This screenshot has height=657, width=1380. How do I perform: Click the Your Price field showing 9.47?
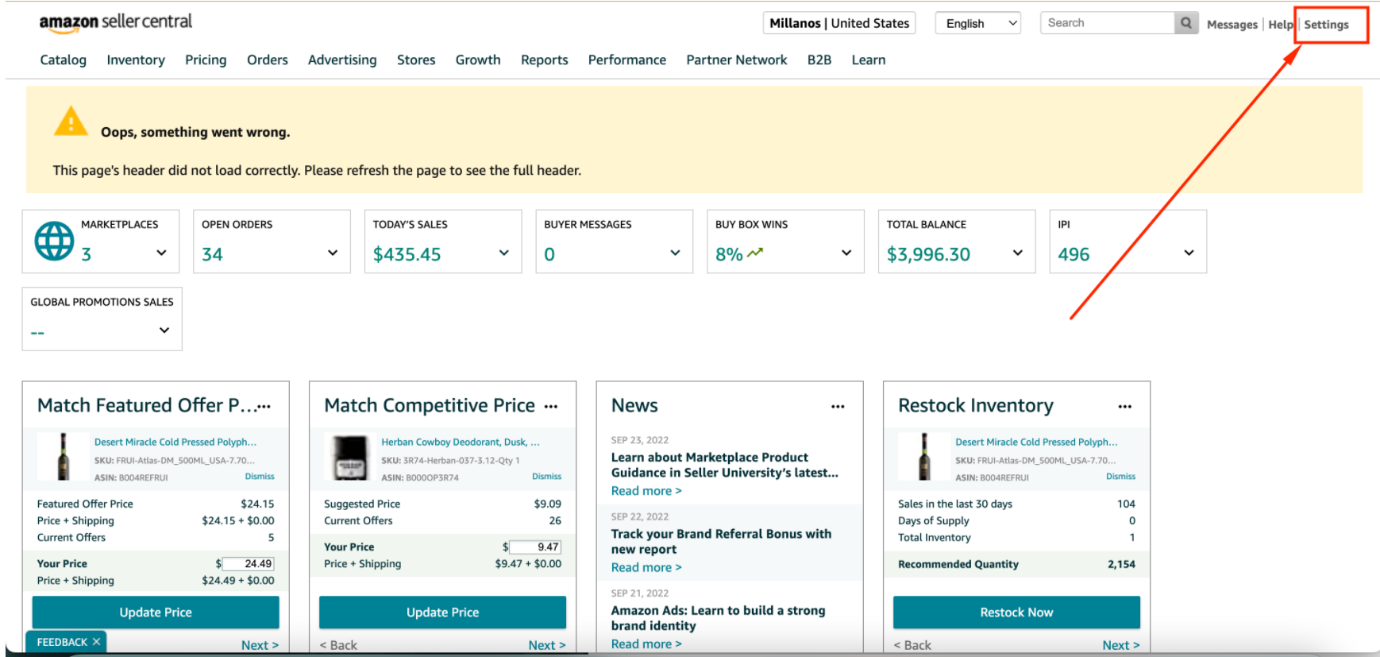[x=535, y=547]
